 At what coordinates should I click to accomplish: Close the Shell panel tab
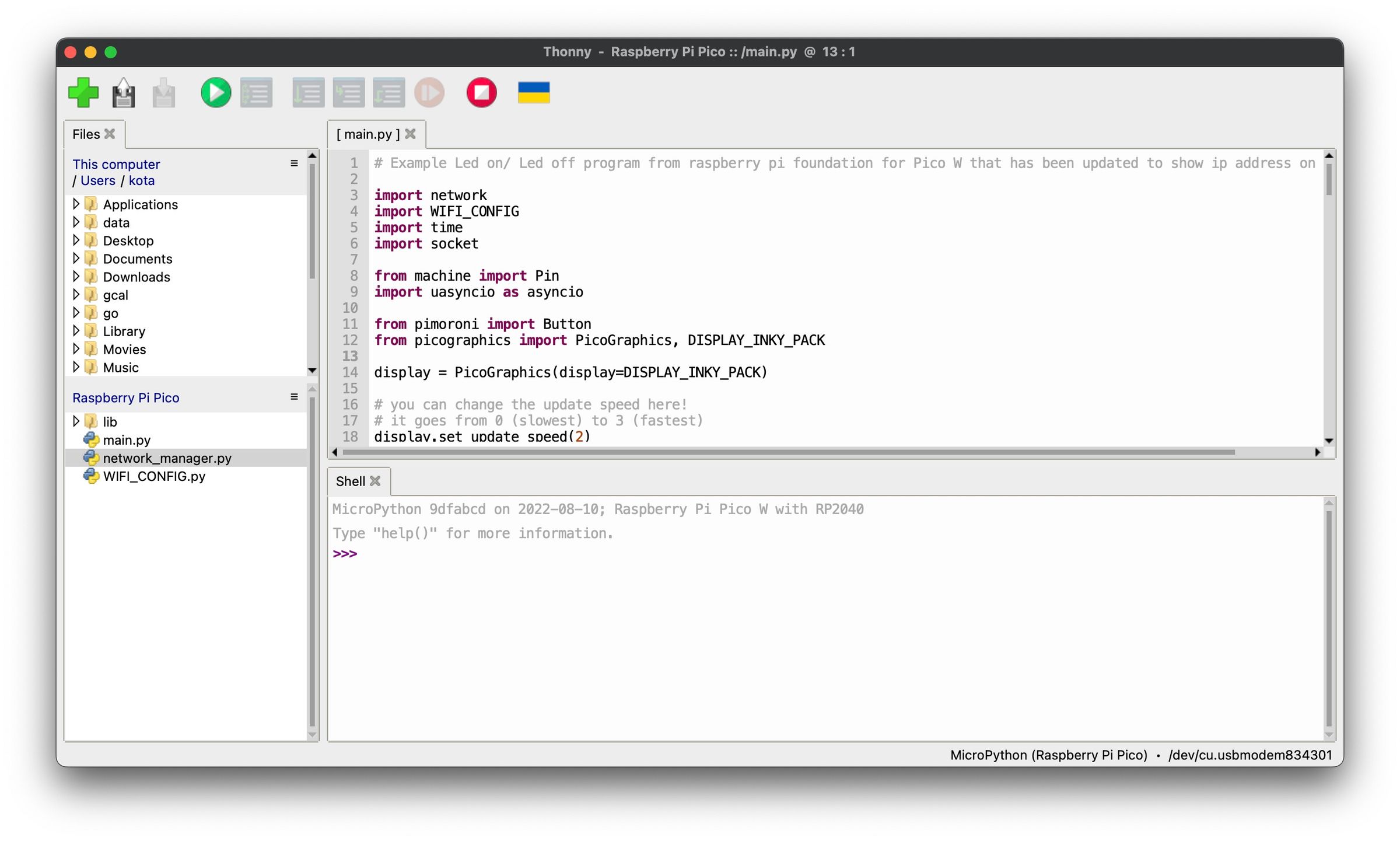coord(375,481)
